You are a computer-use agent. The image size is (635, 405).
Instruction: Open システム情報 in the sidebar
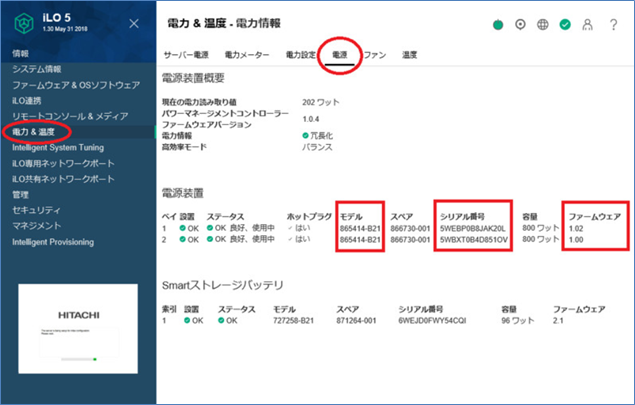pyautogui.click(x=37, y=69)
